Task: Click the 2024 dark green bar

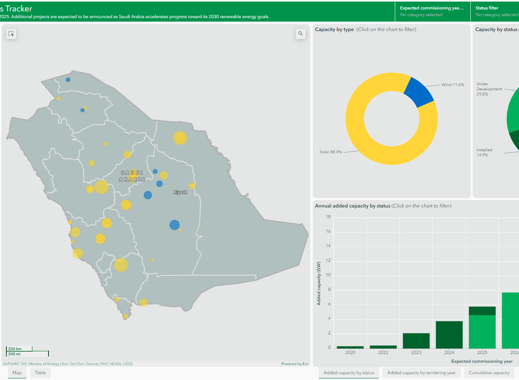Action: 449,335
